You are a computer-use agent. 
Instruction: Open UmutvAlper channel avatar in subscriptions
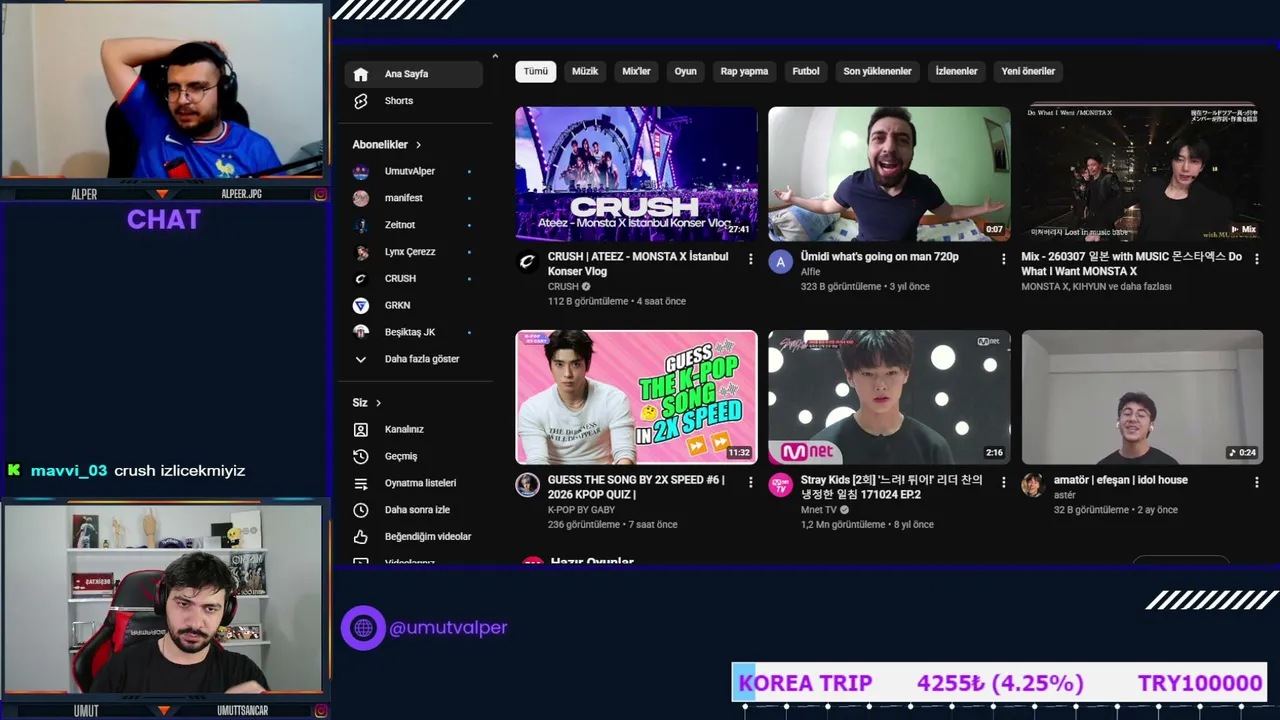[361, 171]
